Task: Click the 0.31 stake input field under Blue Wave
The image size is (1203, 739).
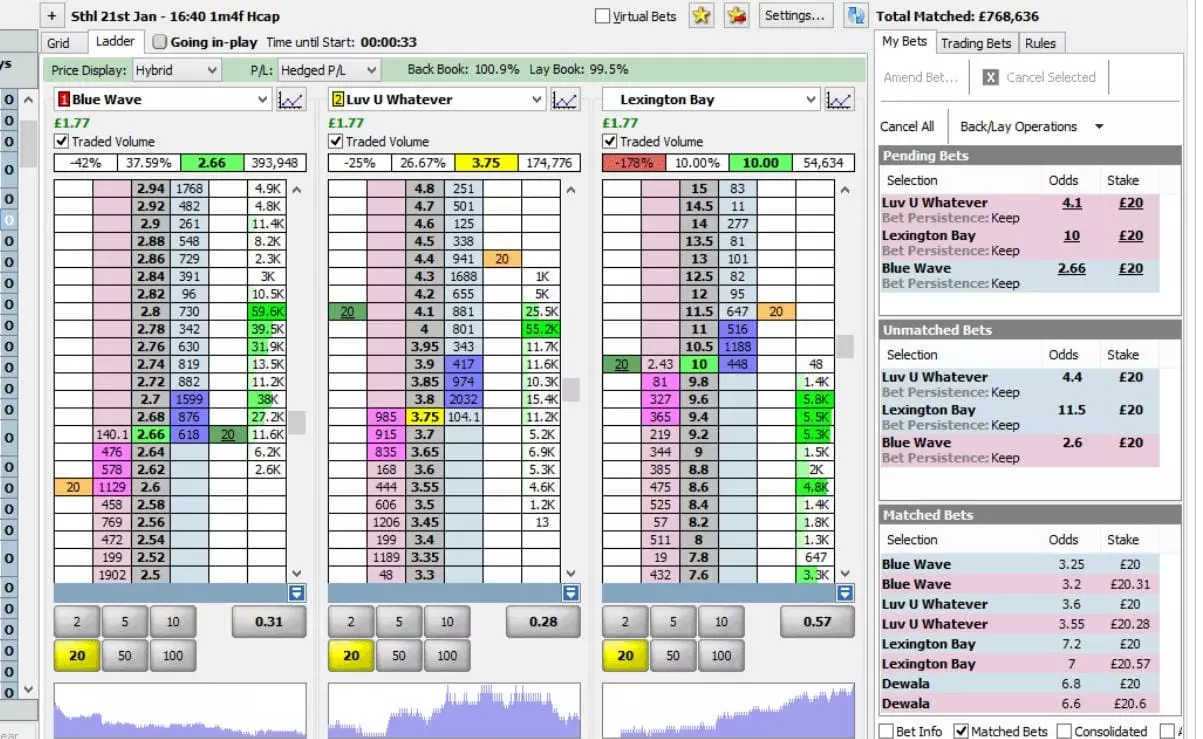Action: [270, 621]
